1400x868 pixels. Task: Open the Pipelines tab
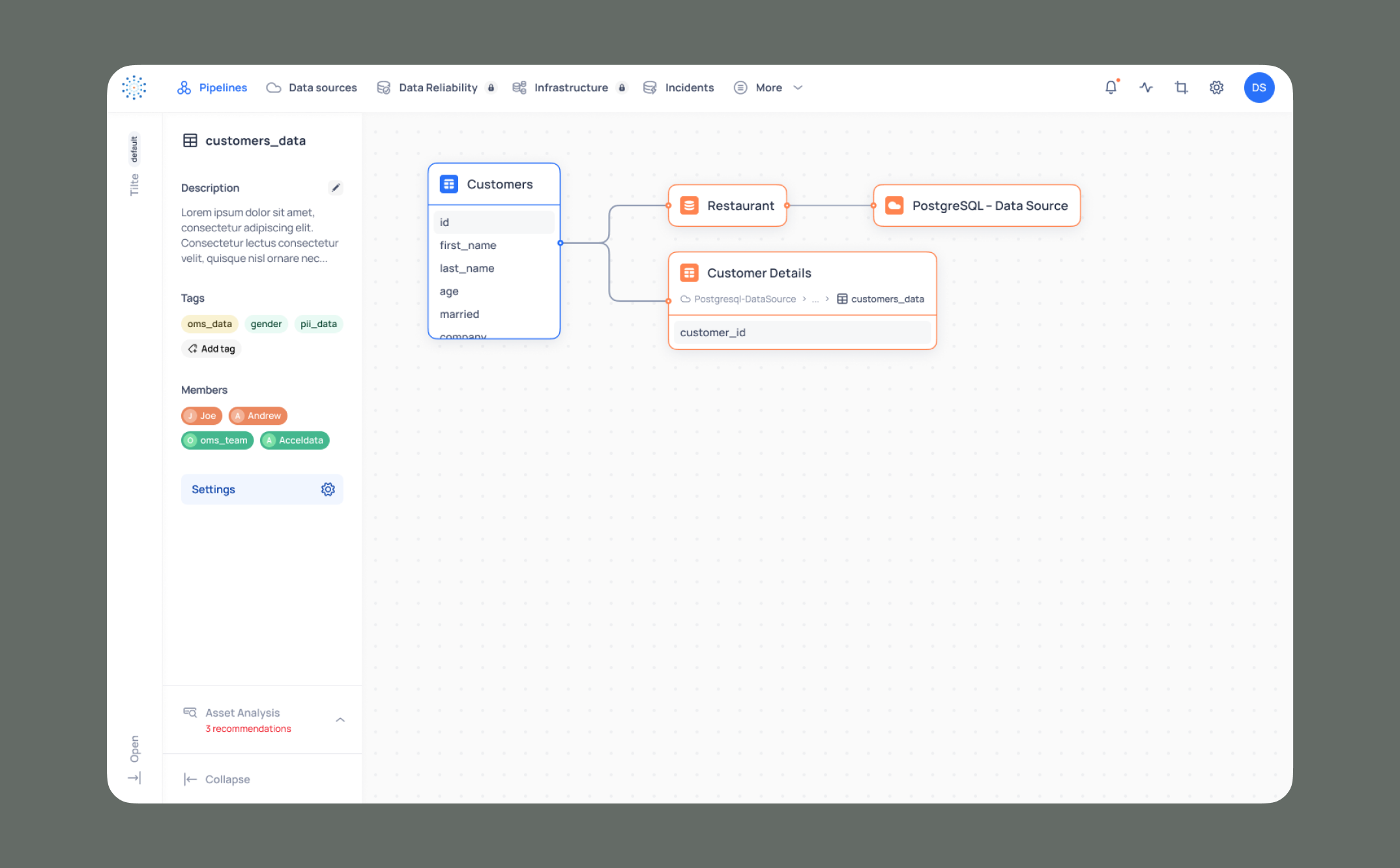coord(212,87)
